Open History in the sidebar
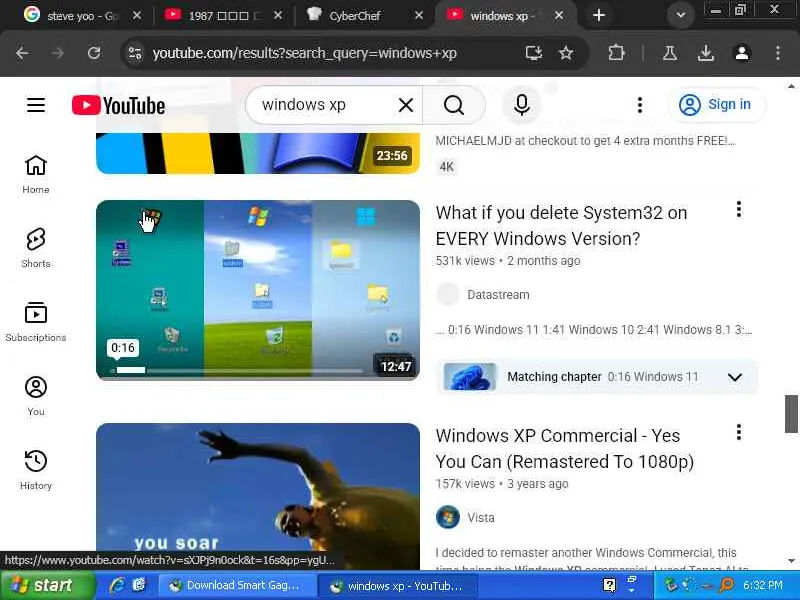The image size is (800, 600). (36, 470)
